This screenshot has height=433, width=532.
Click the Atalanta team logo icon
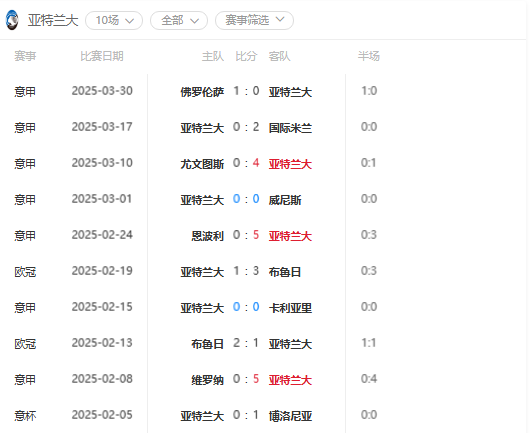[12, 20]
